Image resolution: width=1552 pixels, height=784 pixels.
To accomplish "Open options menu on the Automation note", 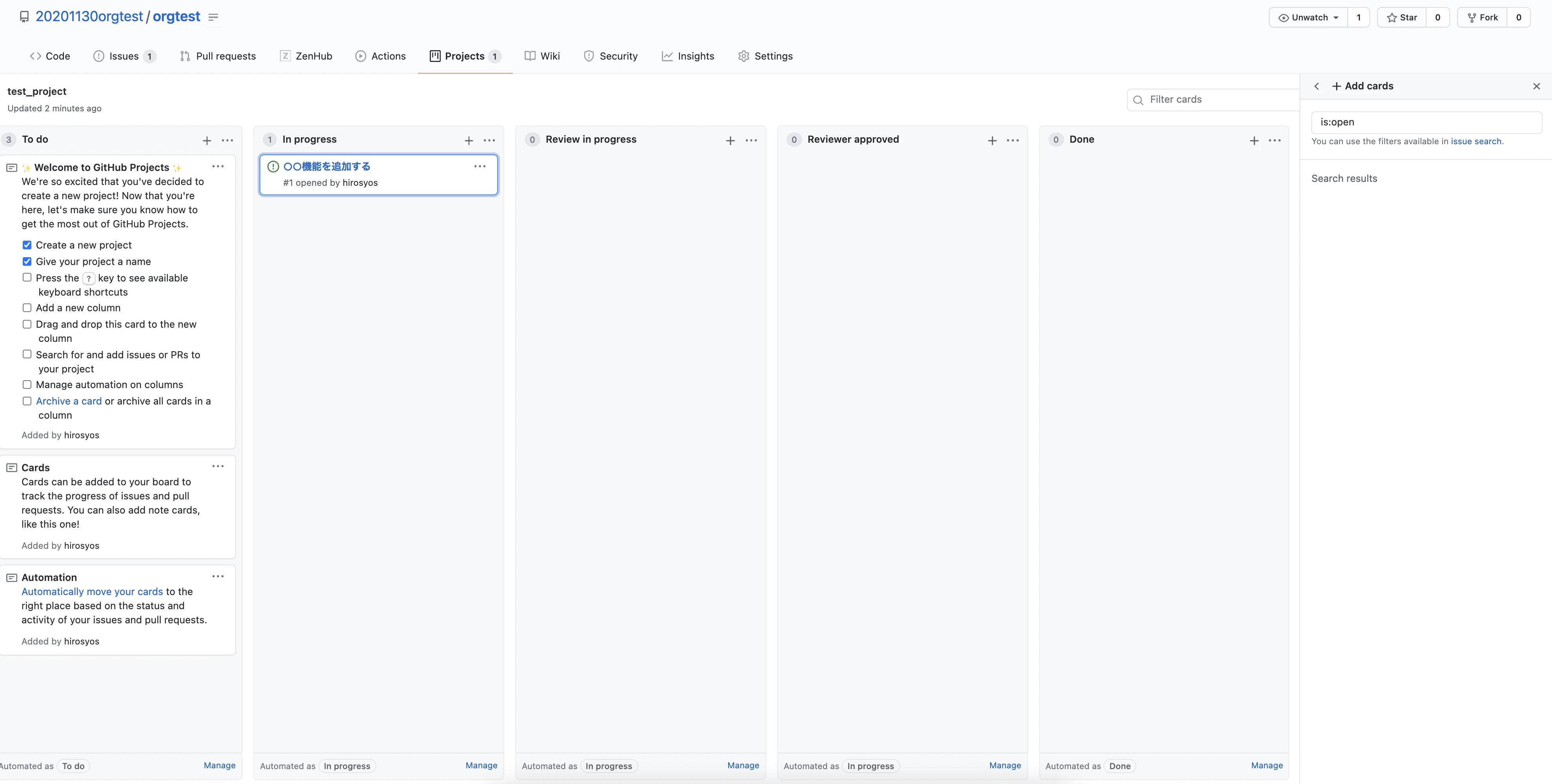I will [x=218, y=576].
